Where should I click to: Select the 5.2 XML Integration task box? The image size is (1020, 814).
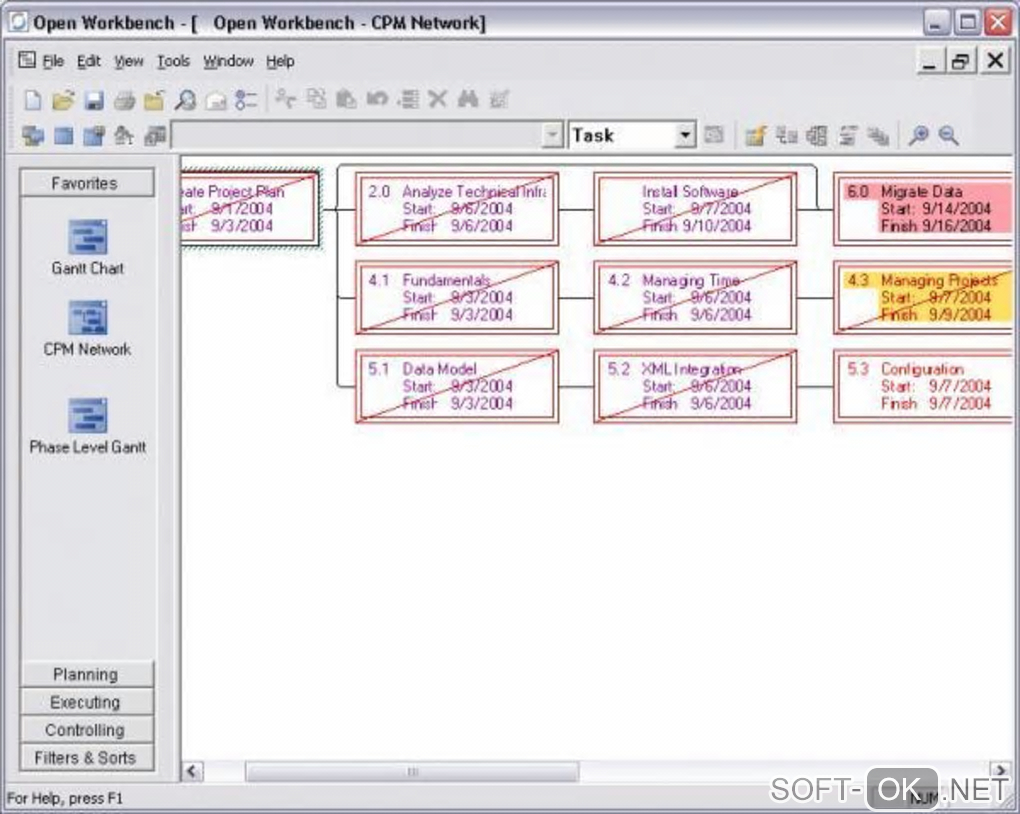pyautogui.click(x=695, y=387)
